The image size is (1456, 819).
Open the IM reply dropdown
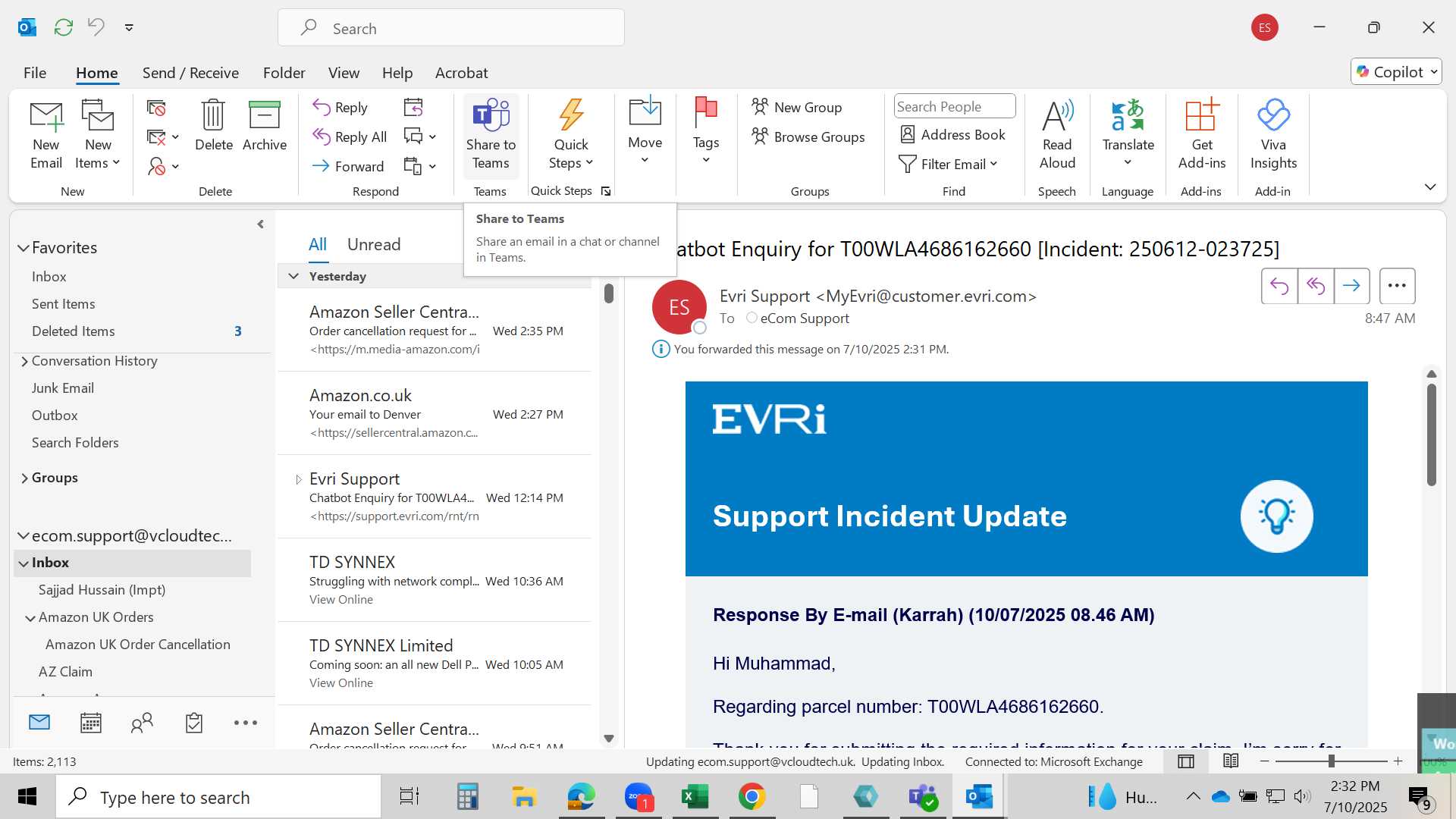tap(432, 137)
